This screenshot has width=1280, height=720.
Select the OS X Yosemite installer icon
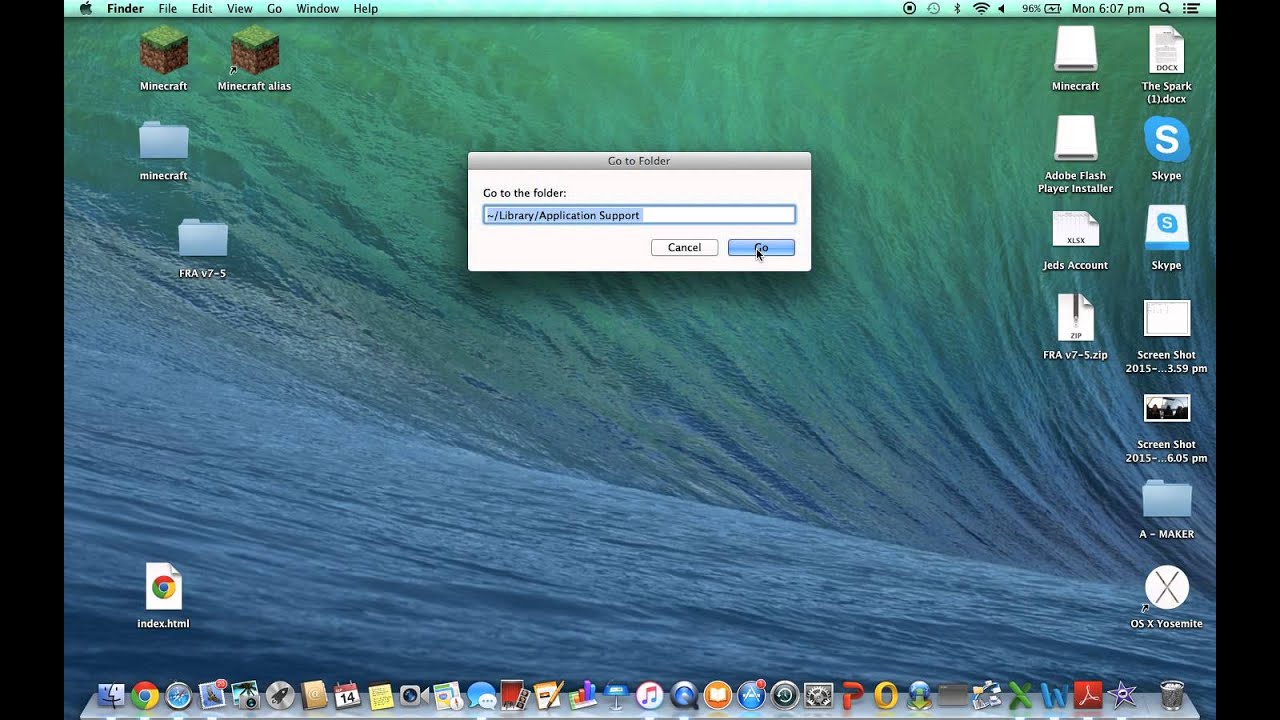pos(1166,587)
